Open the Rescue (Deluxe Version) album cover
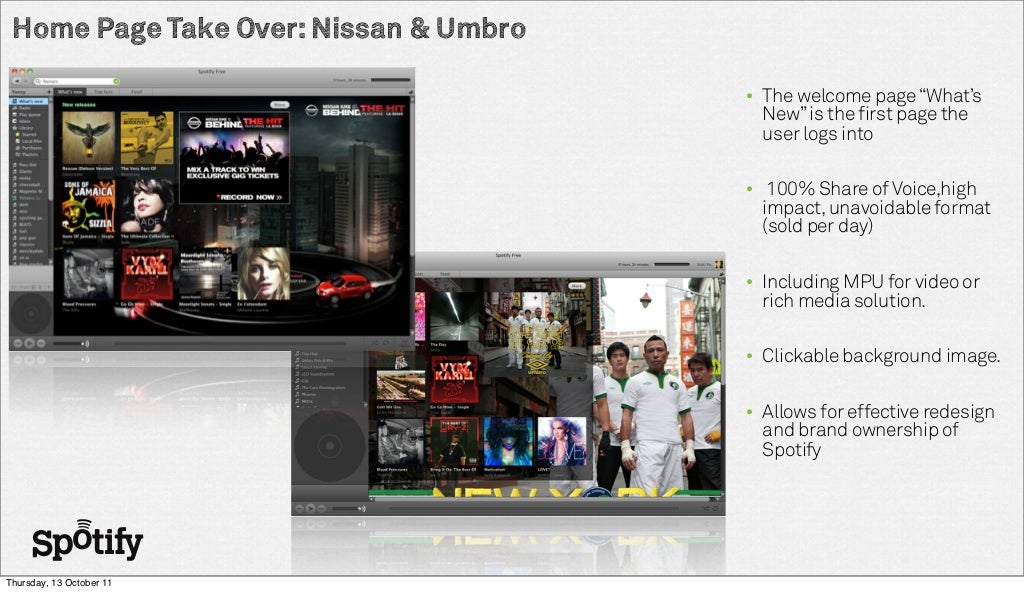Screen dimensions: 1024x592 pyautogui.click(x=88, y=137)
